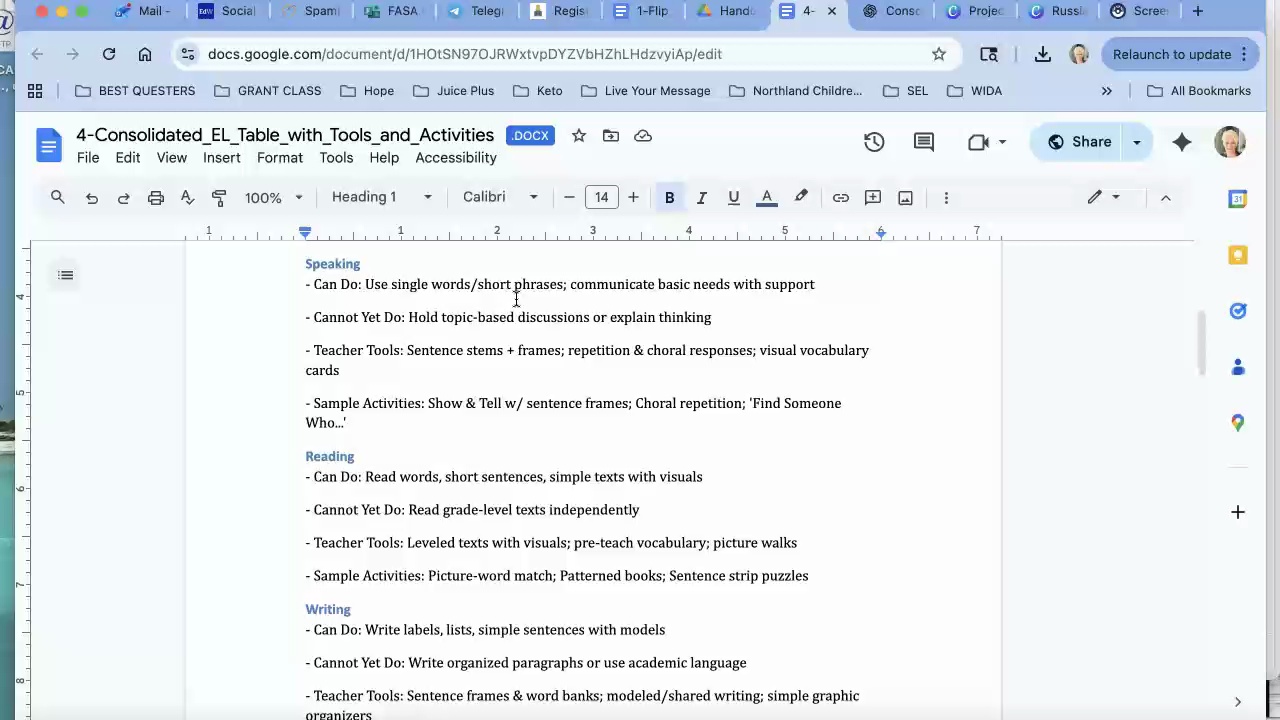Activate paint format tool

(x=219, y=198)
